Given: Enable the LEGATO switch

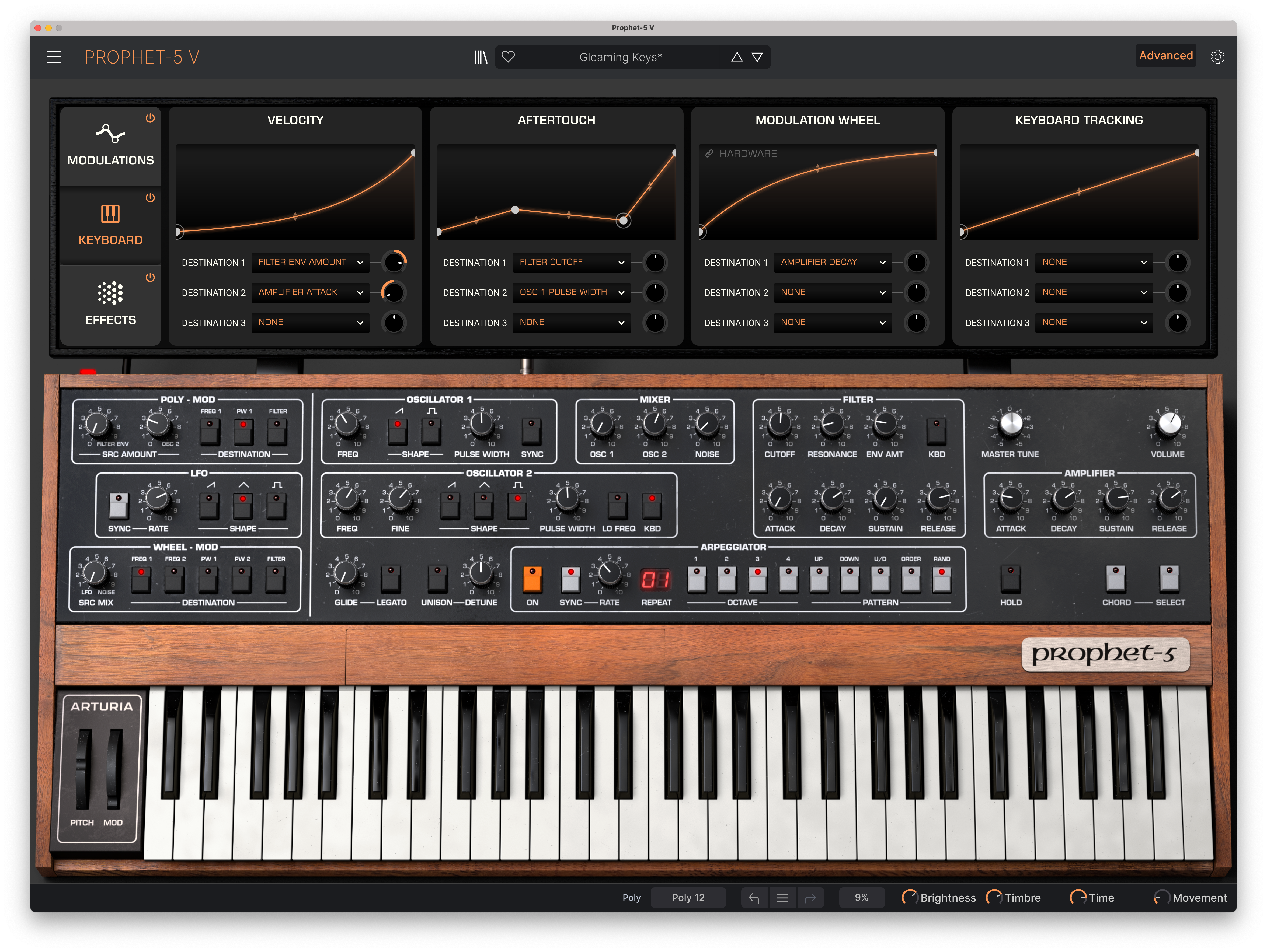Looking at the screenshot, I should [x=391, y=579].
